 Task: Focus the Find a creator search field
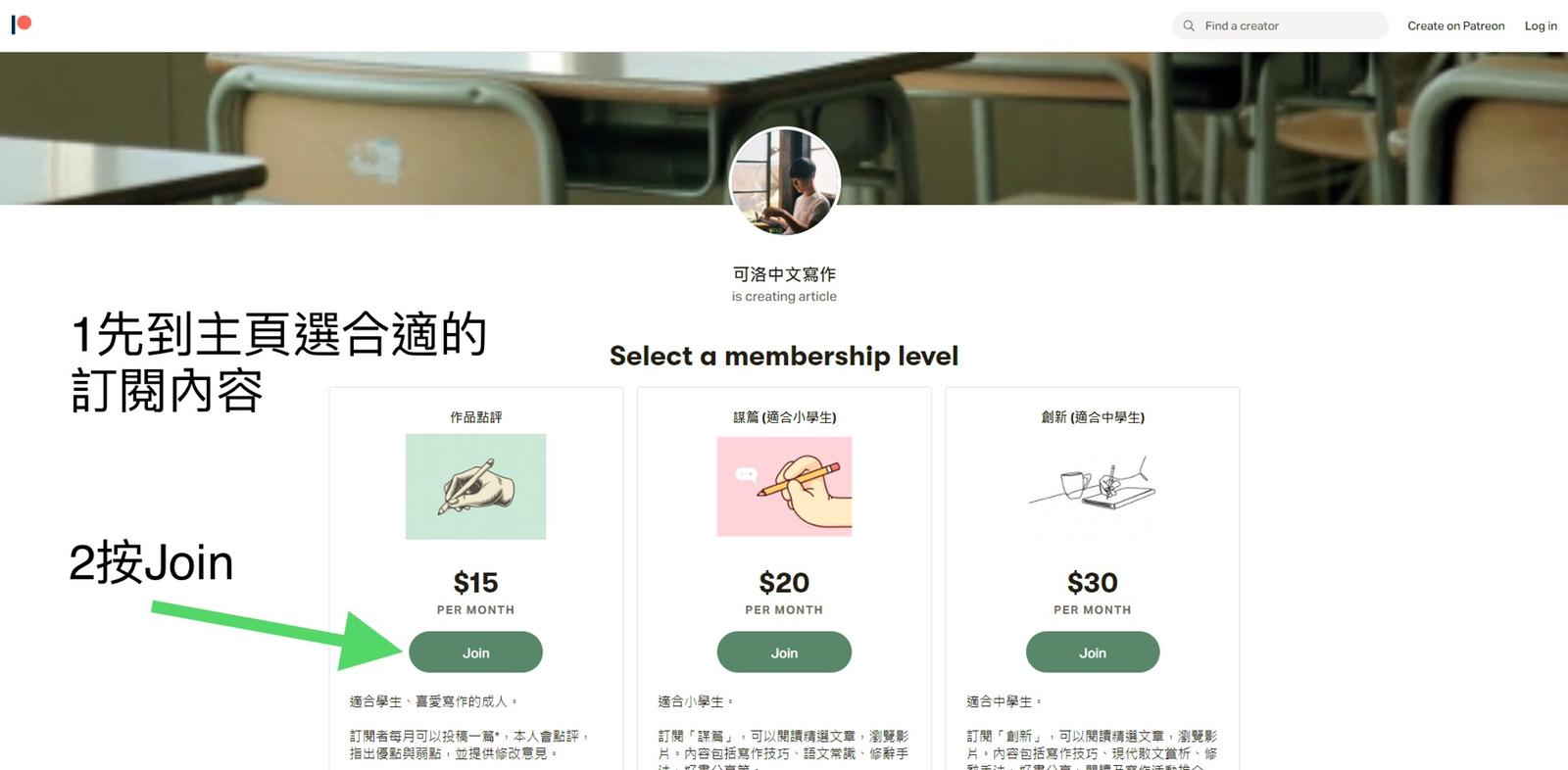tap(1280, 25)
